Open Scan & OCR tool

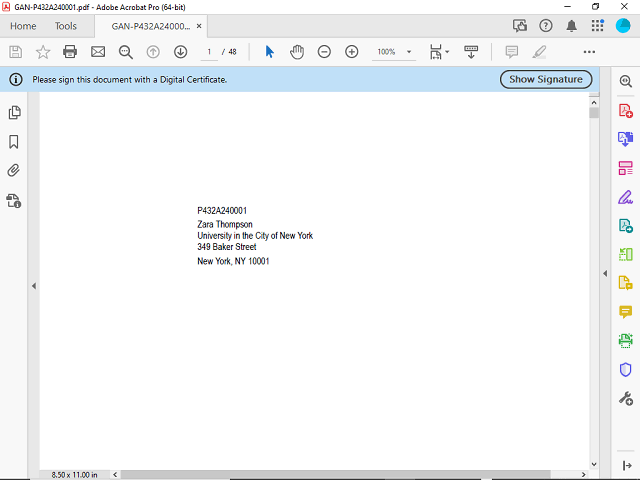(625, 340)
